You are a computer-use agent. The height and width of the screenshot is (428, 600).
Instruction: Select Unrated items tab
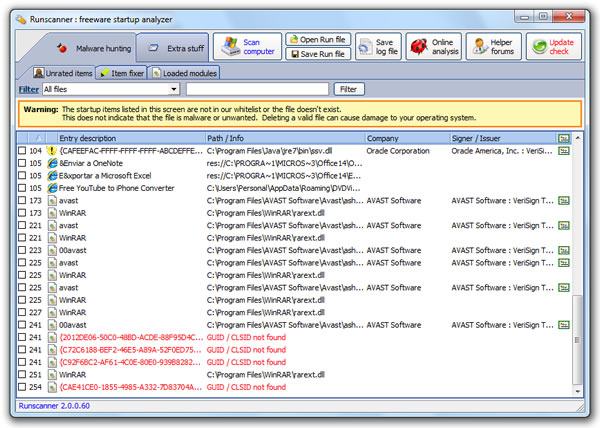pos(64,73)
